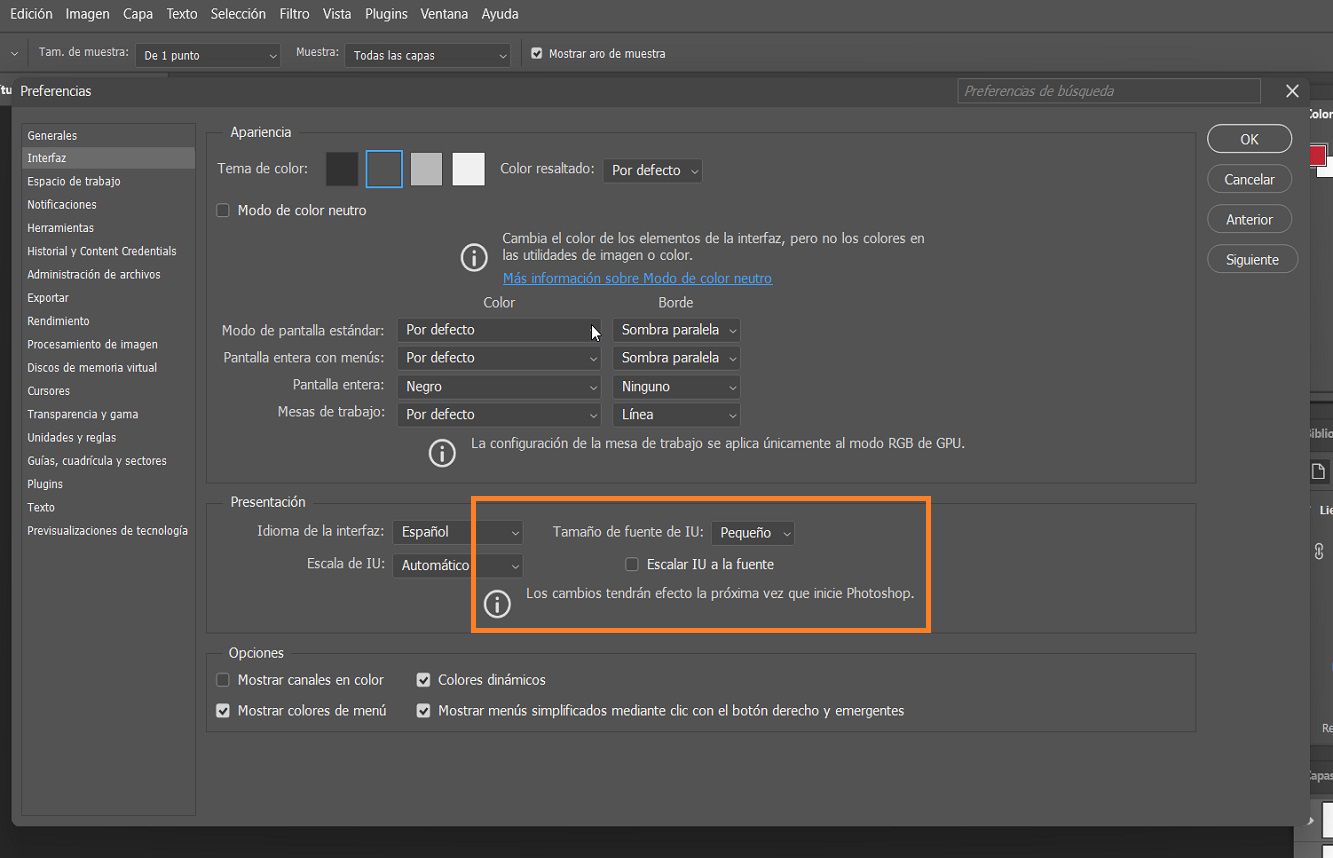Check Escalar IU a la fuente

point(631,564)
